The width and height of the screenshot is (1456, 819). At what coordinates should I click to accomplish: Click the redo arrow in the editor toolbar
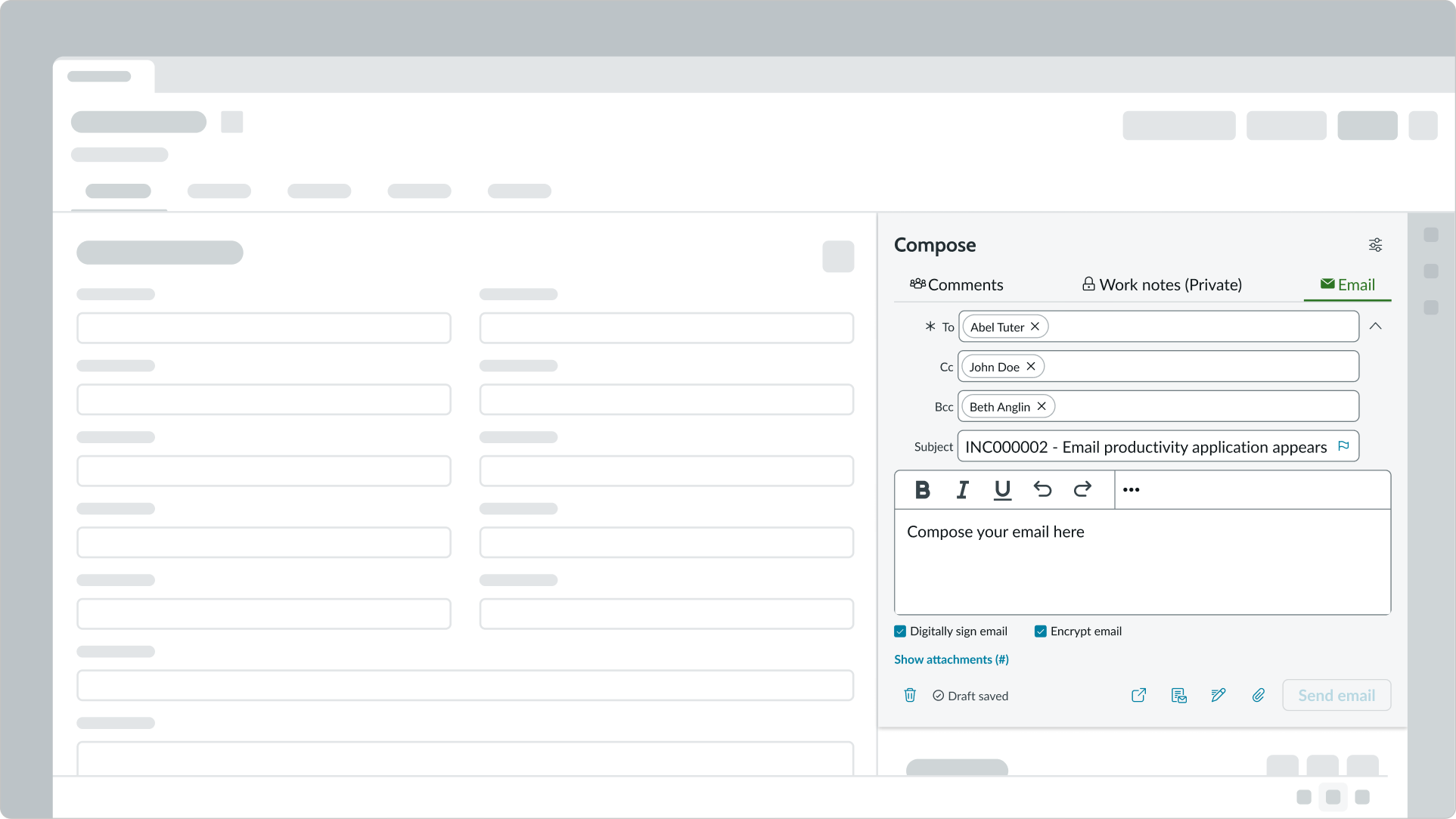(x=1082, y=489)
